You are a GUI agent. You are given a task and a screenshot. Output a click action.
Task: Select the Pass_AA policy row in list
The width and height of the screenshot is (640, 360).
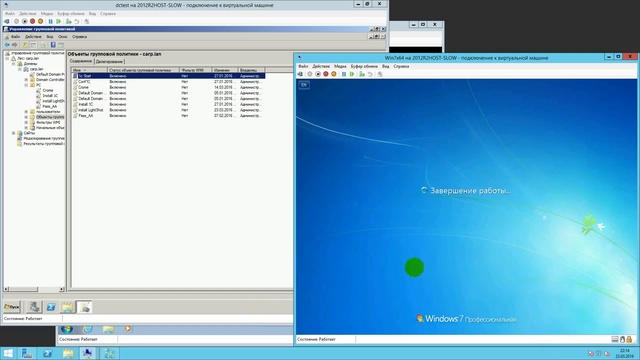168,116
